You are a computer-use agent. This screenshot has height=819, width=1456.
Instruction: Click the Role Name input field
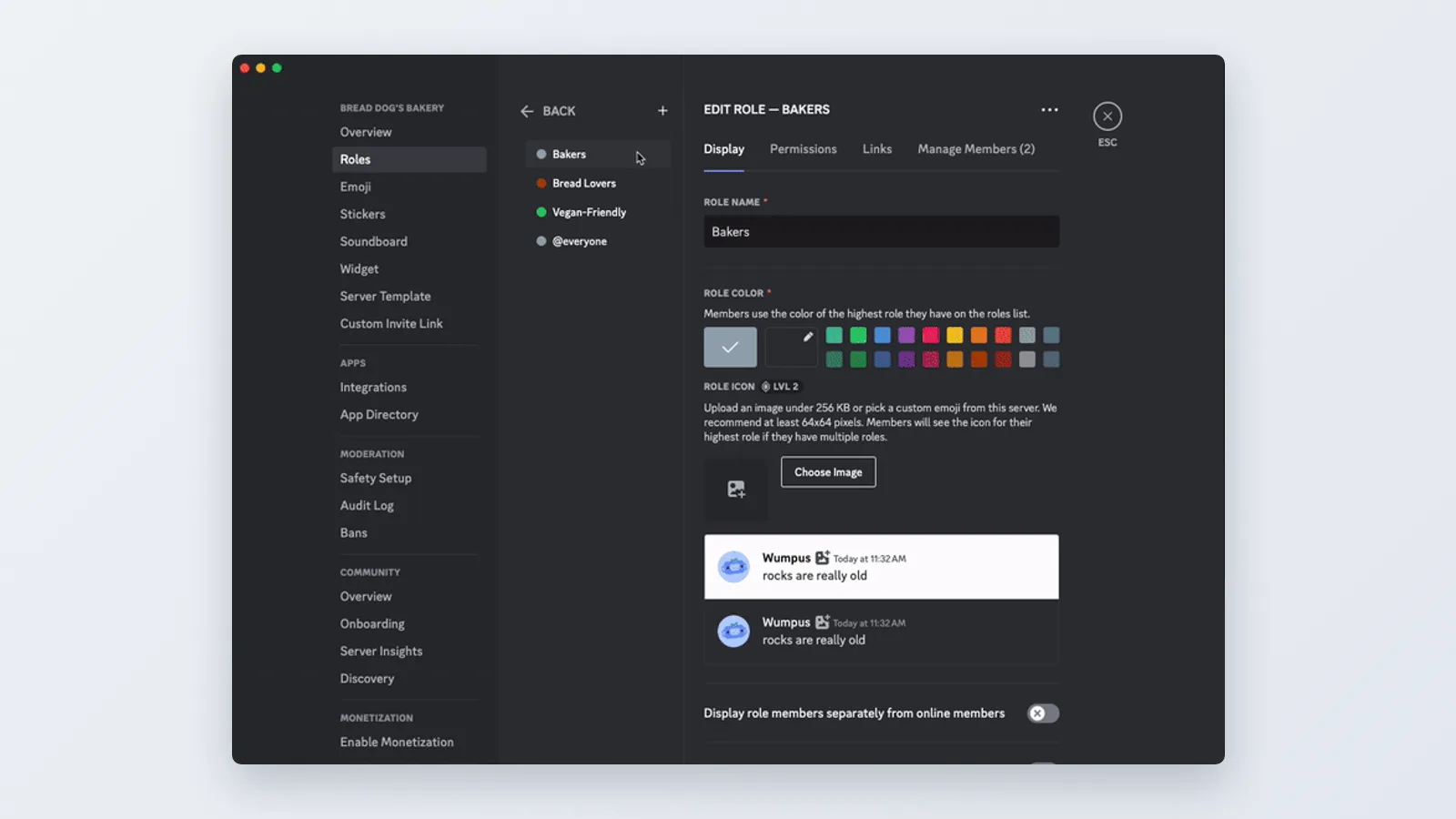coord(881,232)
